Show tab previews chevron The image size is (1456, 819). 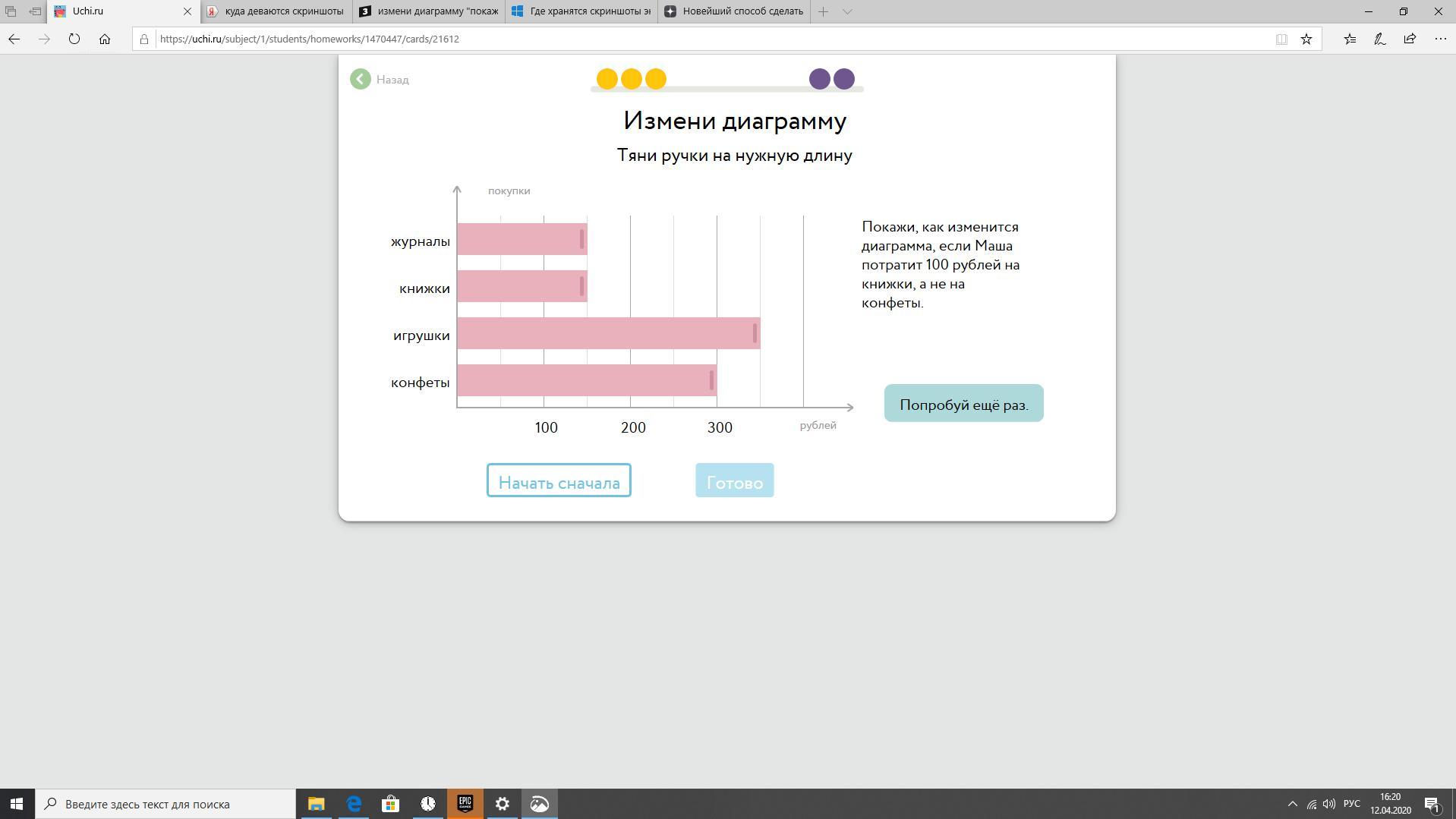(x=847, y=11)
